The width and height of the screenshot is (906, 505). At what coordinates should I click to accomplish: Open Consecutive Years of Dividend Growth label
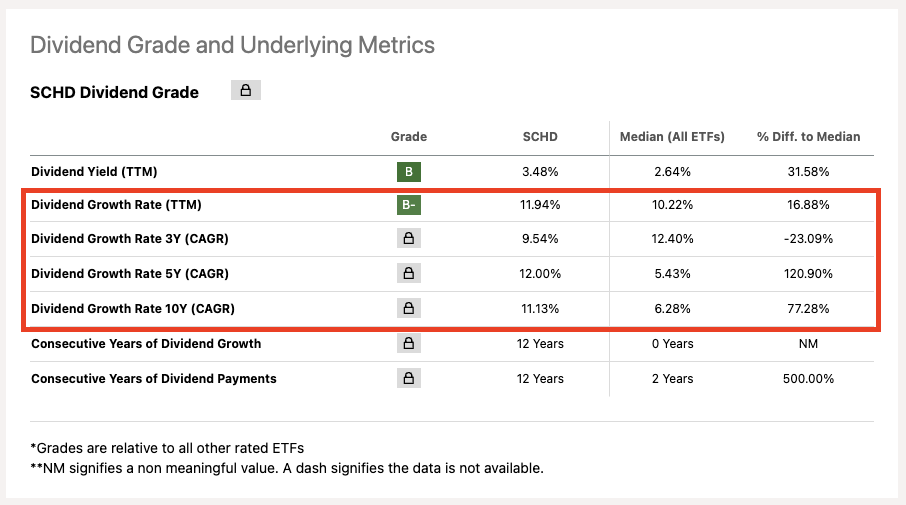146,344
